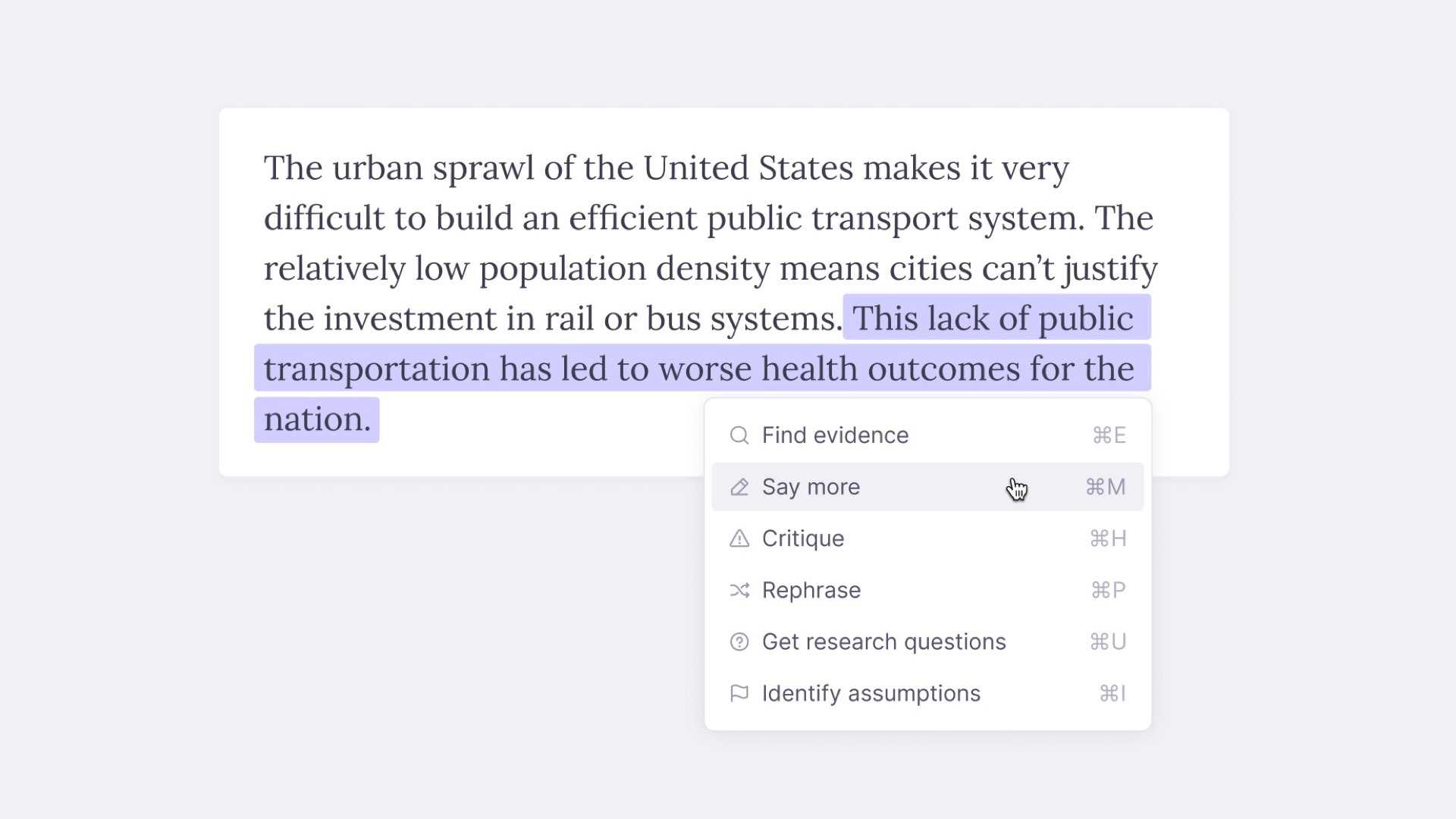
Task: Choose the Rephrase menu entry
Action: 927,590
